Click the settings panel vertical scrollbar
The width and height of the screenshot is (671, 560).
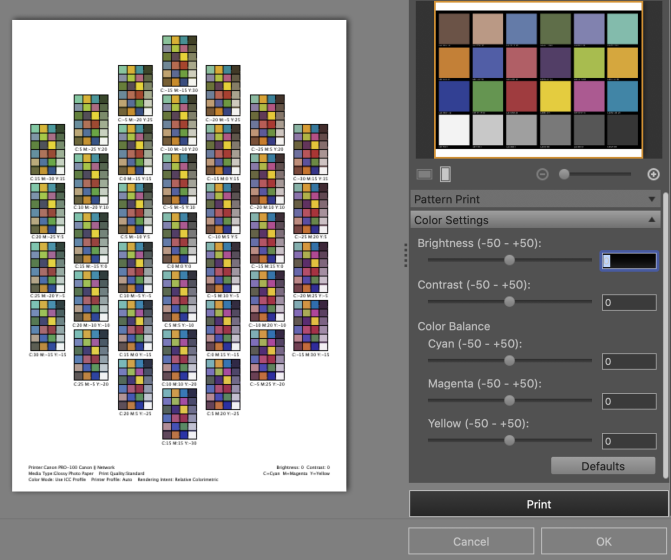pyautogui.click(x=665, y=336)
